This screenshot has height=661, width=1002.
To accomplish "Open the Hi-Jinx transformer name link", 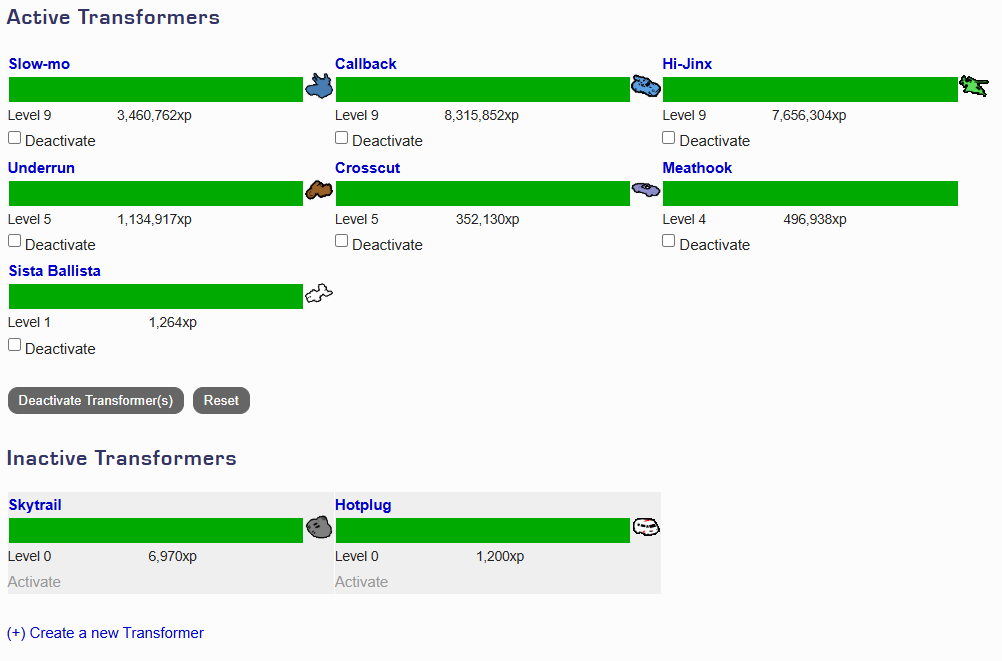I will pos(687,64).
